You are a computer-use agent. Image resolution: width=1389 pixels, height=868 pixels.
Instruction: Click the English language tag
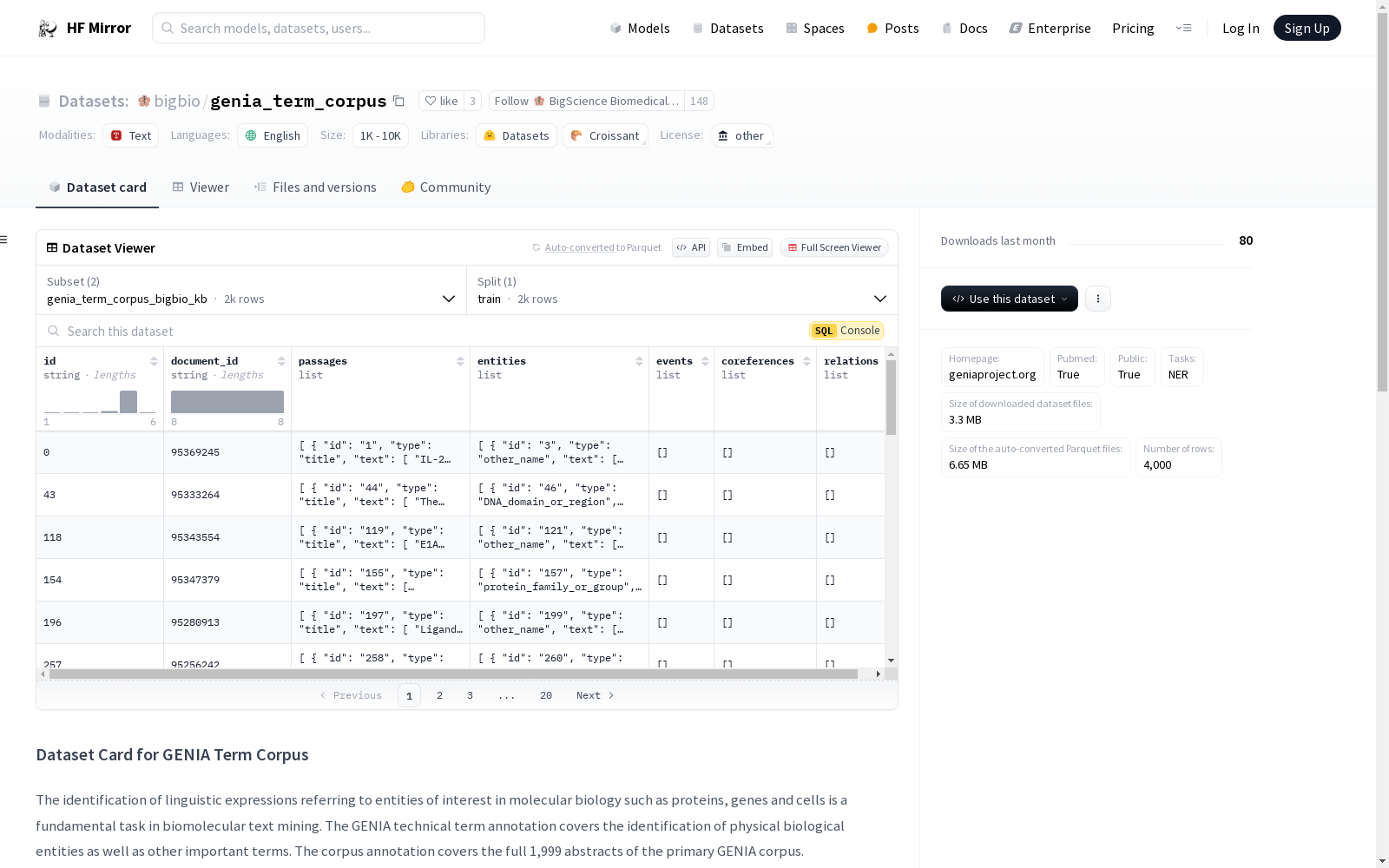click(x=273, y=135)
